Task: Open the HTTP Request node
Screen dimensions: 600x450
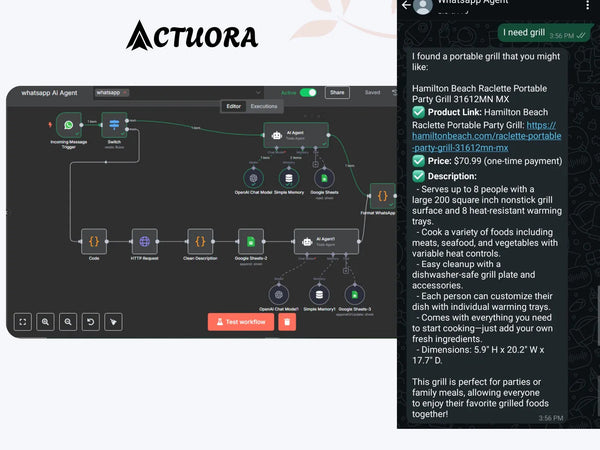Action: tap(144, 241)
